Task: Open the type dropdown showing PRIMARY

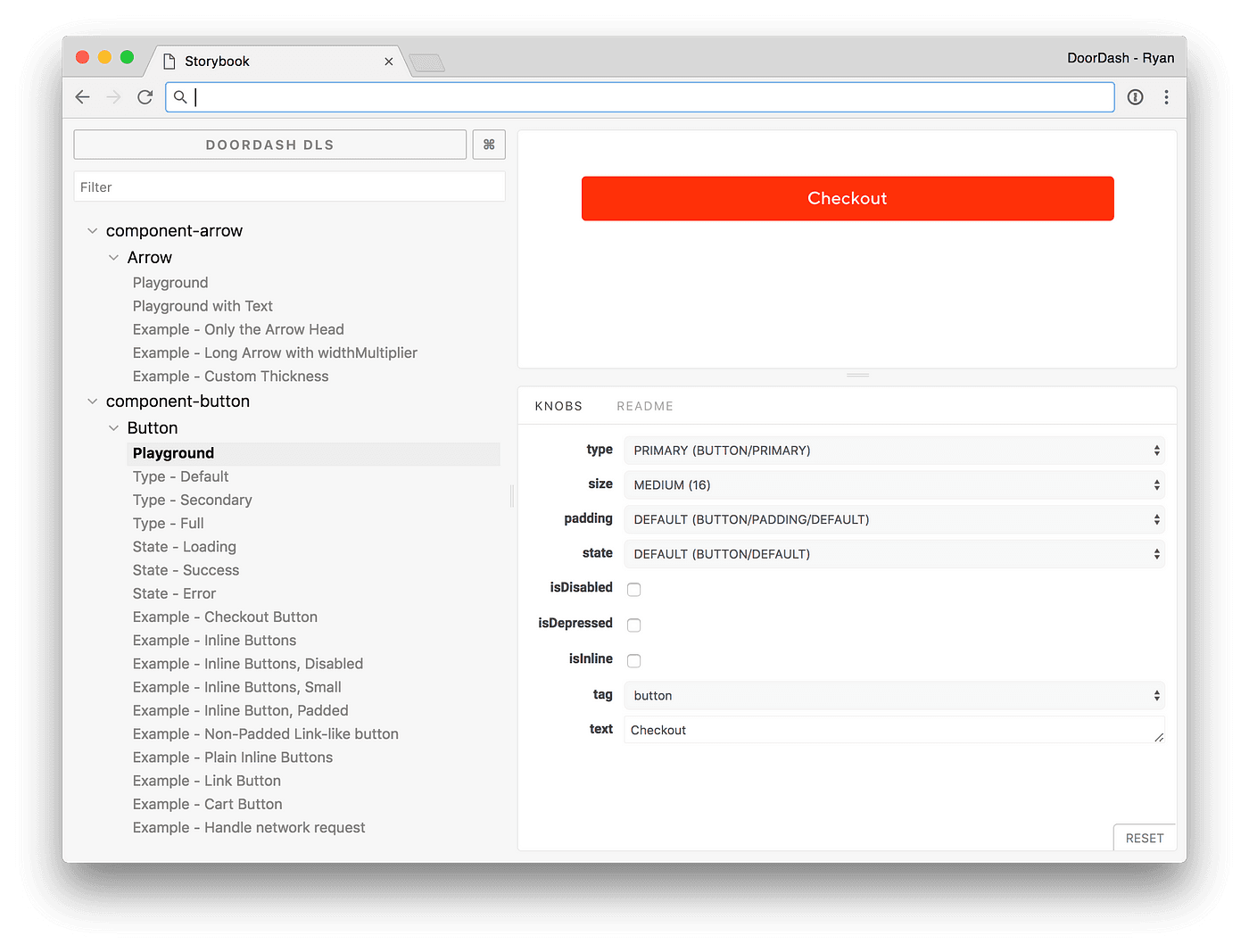Action: click(x=895, y=451)
